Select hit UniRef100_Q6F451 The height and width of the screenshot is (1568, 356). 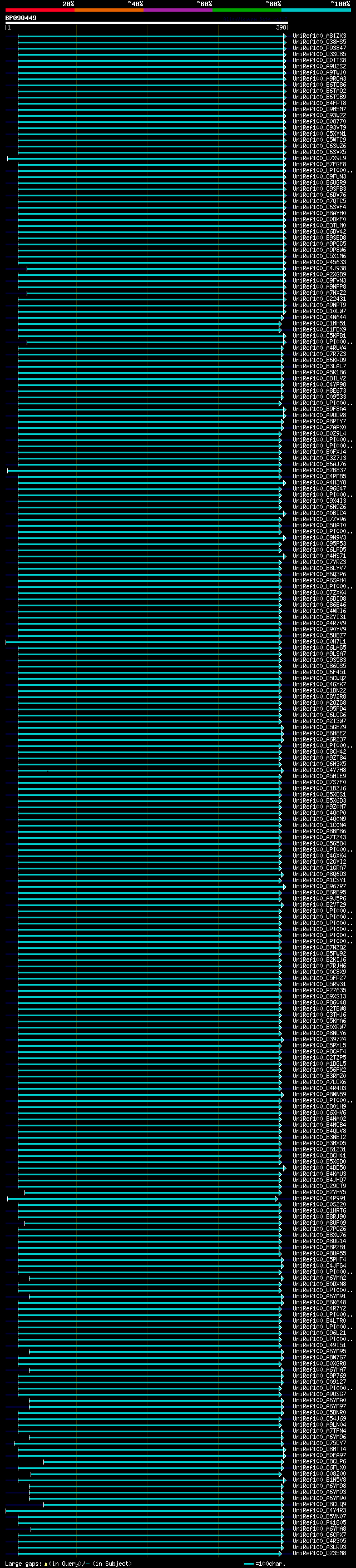pos(319,672)
